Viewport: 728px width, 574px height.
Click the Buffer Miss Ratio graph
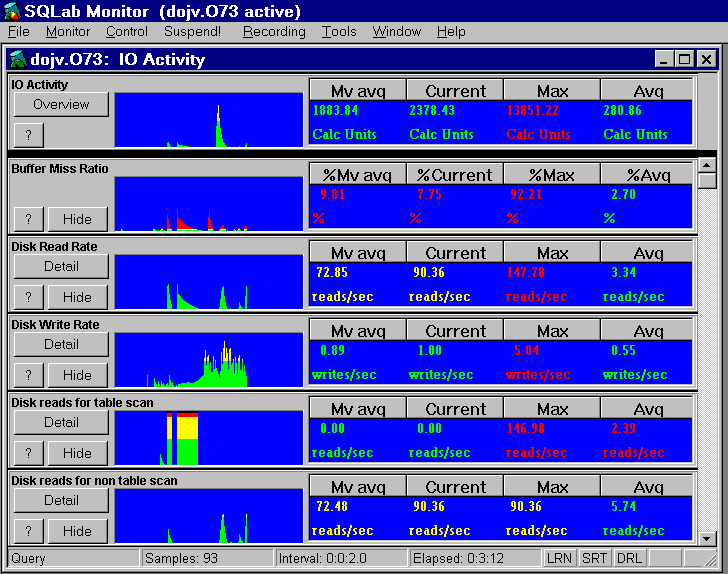coord(209,204)
